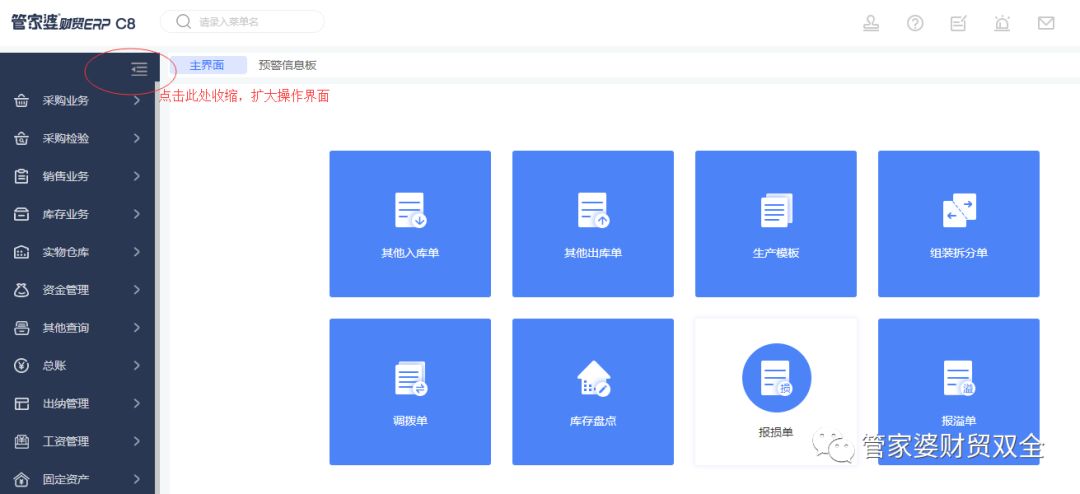Open the 其他入库单 tile icon
This screenshot has width=1080, height=494.
pos(410,210)
